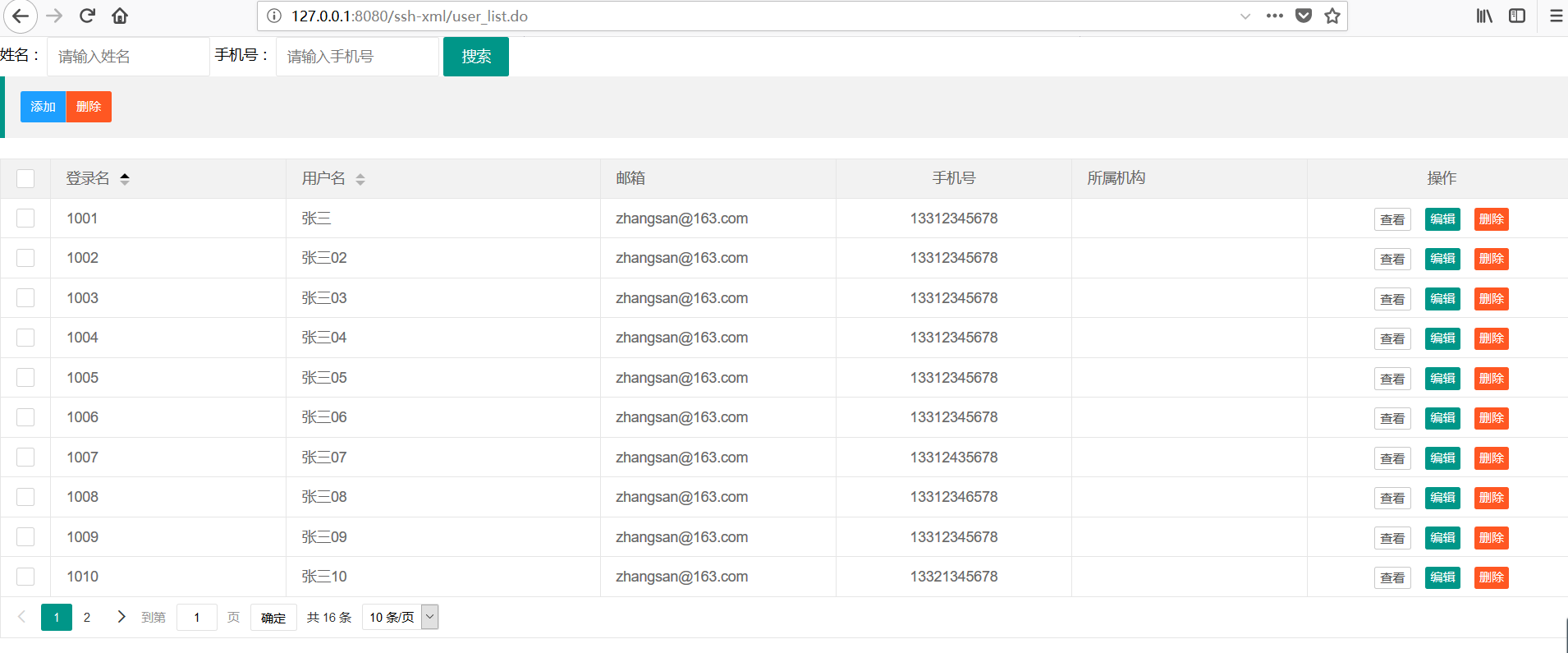Check the checkbox for row 1006
The image size is (1568, 653).
click(25, 417)
